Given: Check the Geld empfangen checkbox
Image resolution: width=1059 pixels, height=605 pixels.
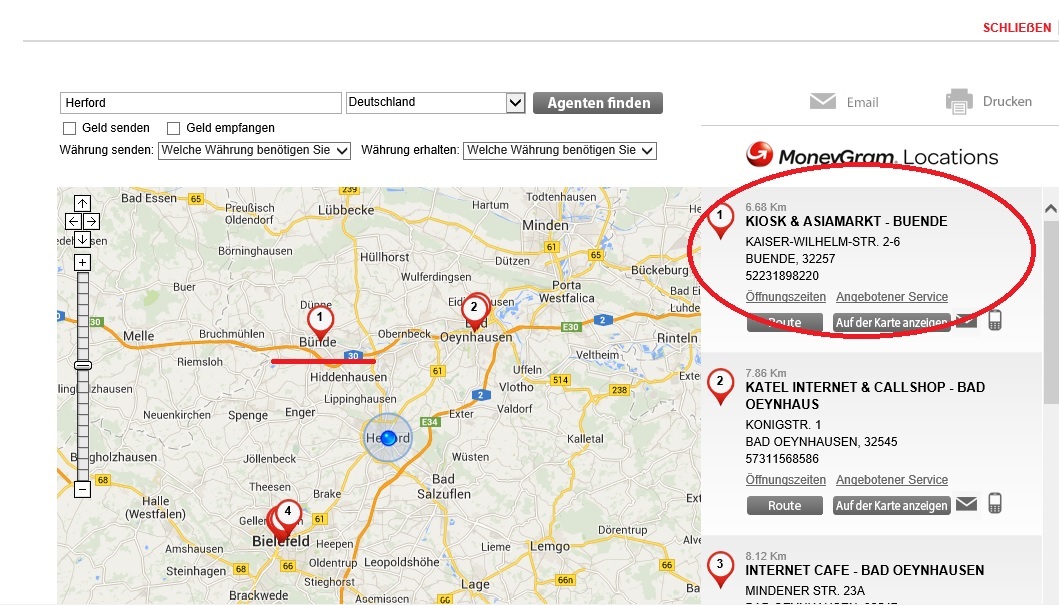Looking at the screenshot, I should coord(174,128).
